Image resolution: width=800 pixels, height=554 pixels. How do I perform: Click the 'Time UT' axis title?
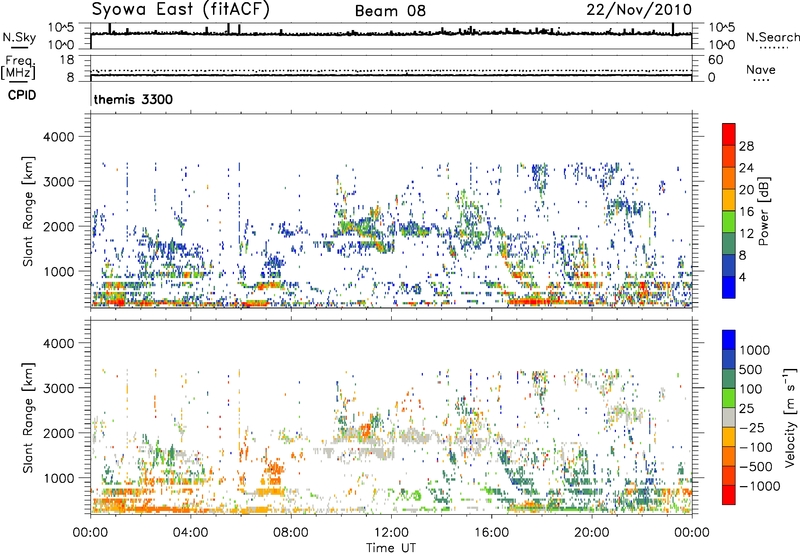coord(391,548)
